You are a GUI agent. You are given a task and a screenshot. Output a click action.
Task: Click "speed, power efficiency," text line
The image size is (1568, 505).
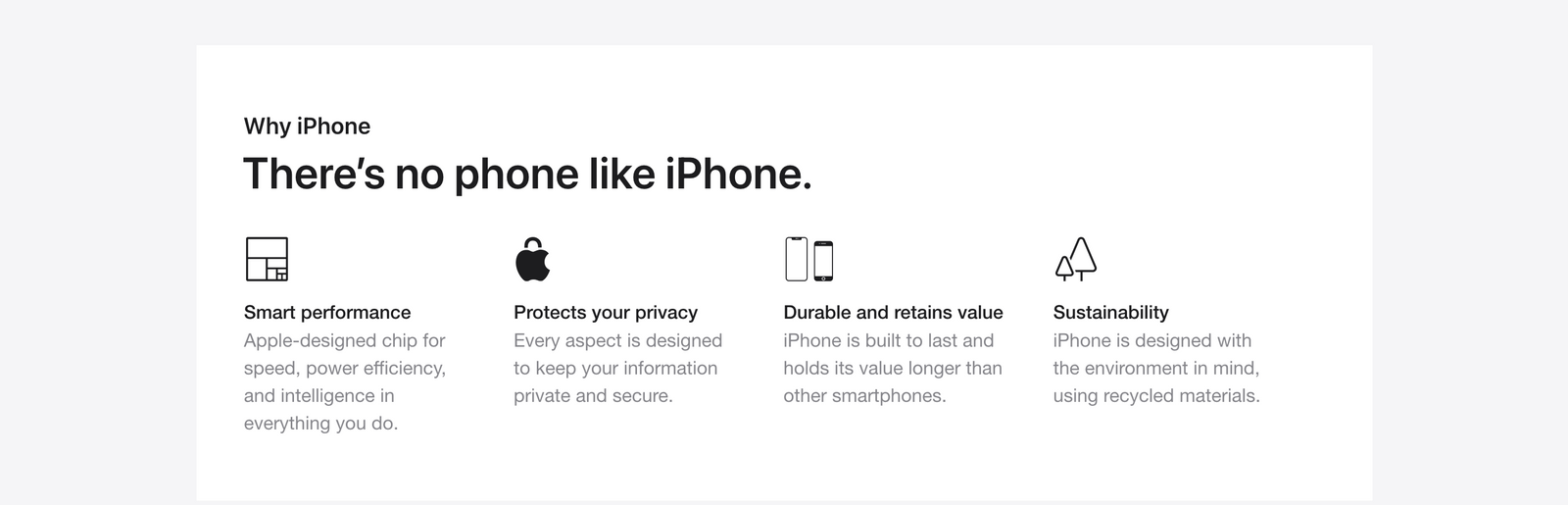(x=344, y=369)
